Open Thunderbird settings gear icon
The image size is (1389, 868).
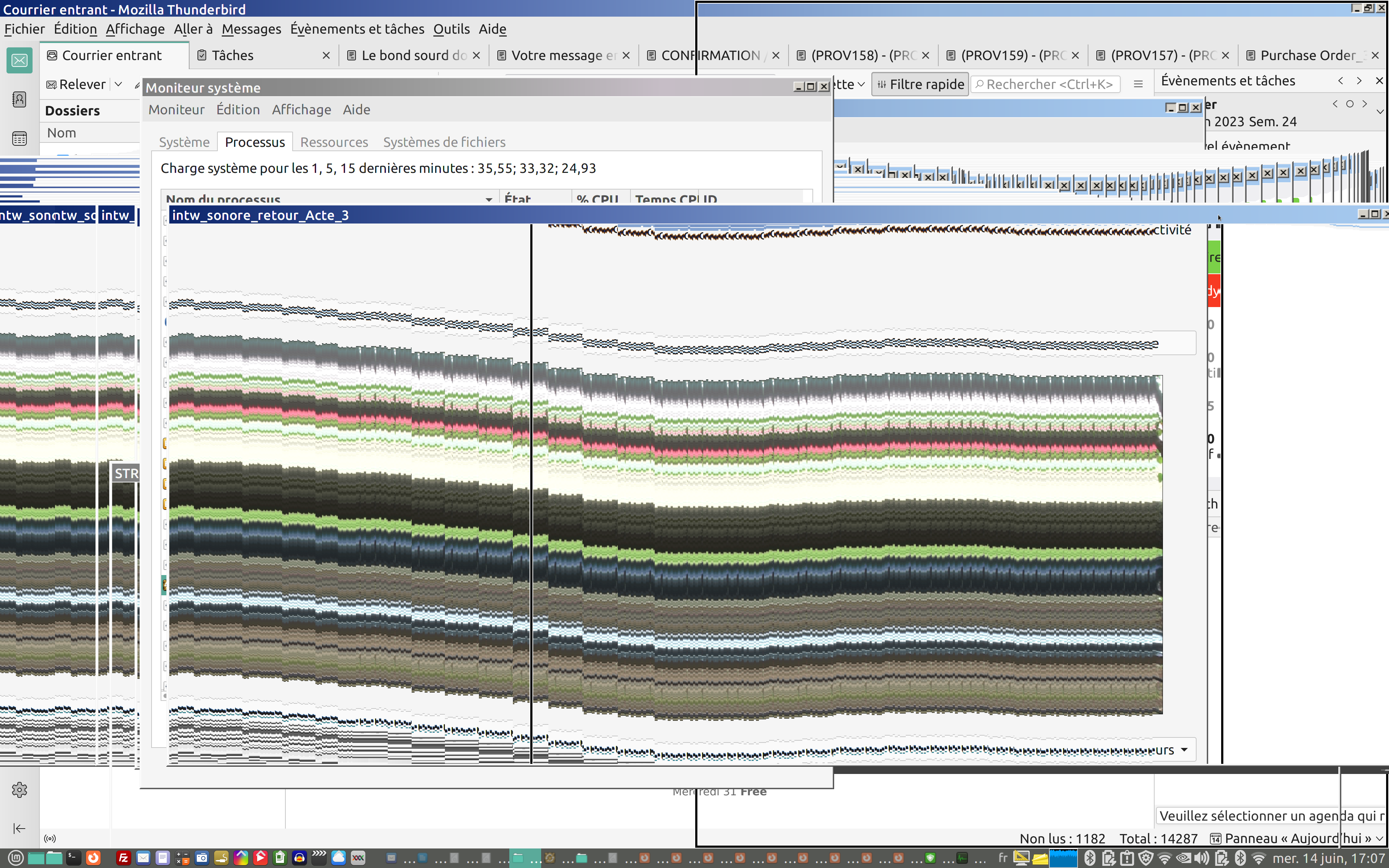(x=19, y=790)
